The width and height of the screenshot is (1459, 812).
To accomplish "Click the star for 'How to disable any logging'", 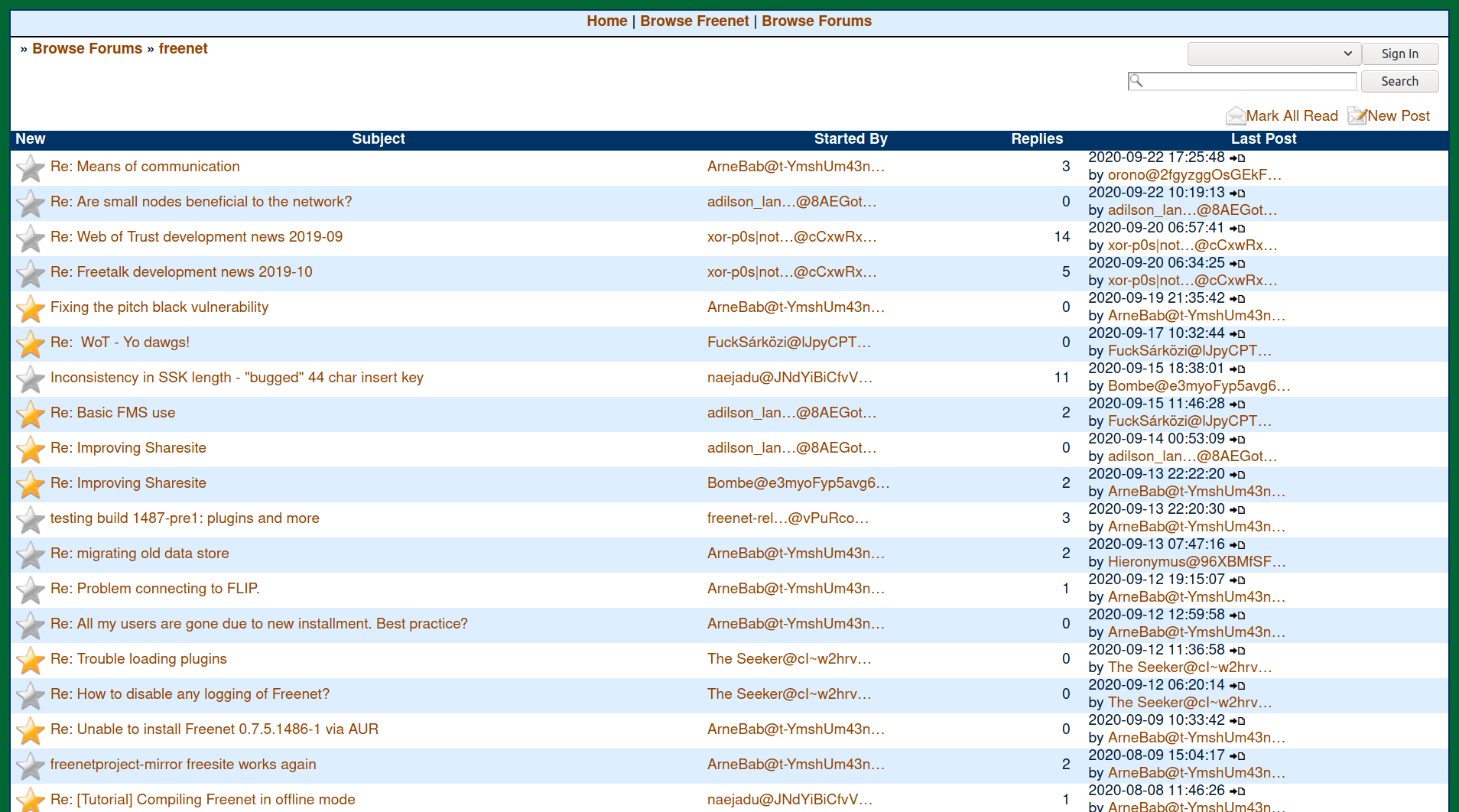I will 31,696.
